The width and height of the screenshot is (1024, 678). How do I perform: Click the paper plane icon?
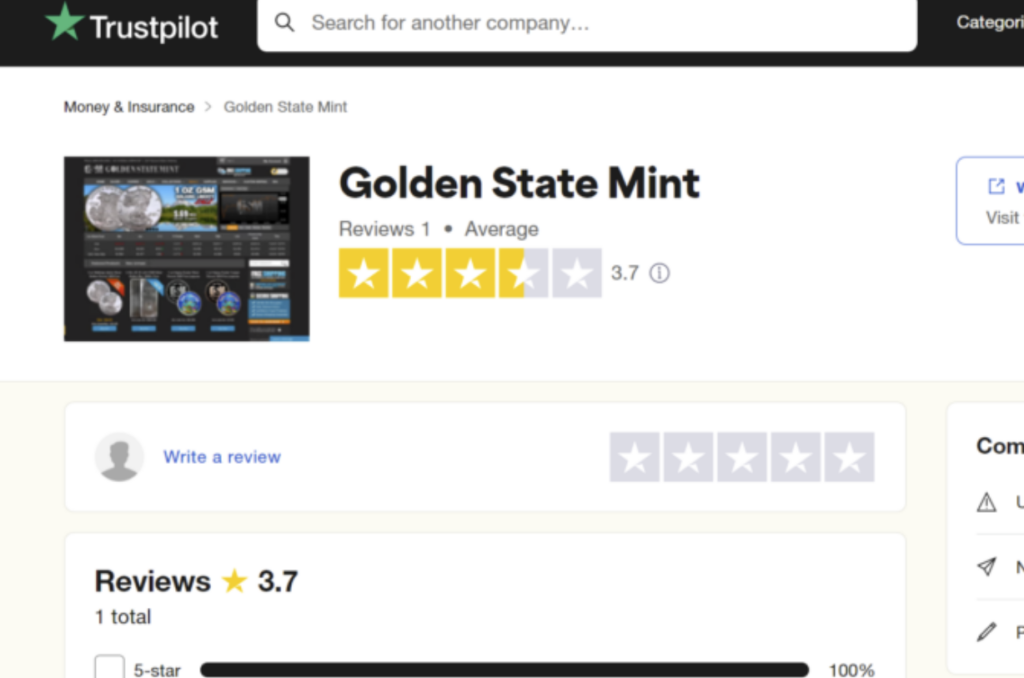(986, 566)
